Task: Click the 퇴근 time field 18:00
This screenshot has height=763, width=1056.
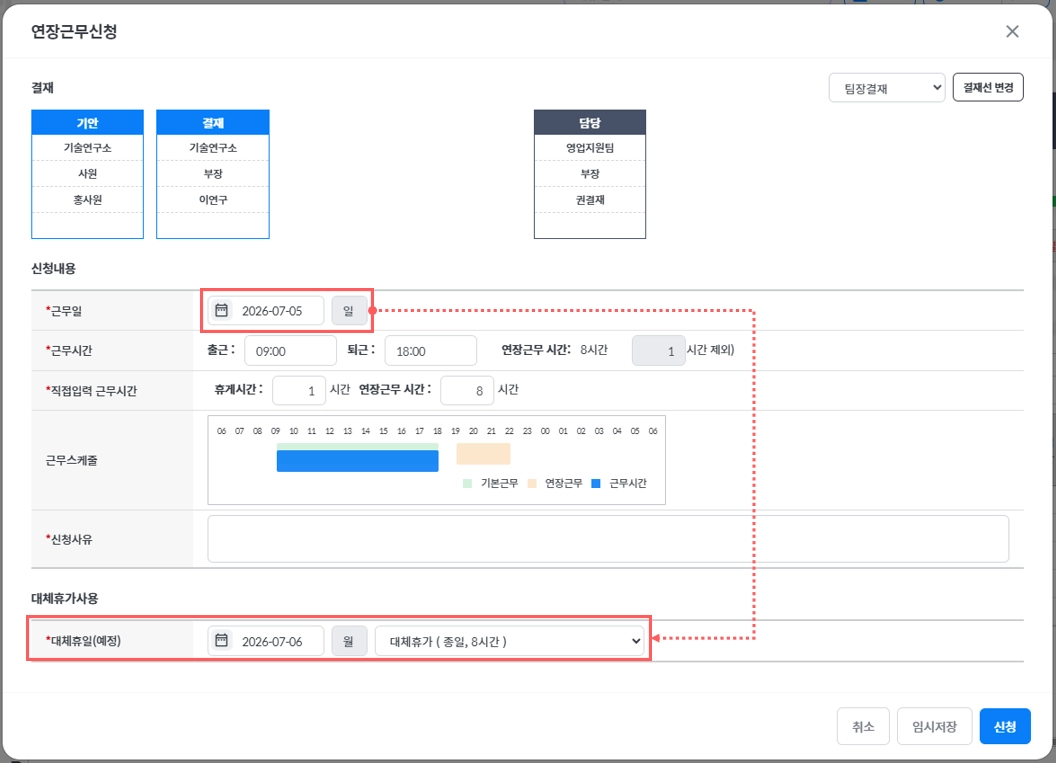Action: [x=430, y=351]
